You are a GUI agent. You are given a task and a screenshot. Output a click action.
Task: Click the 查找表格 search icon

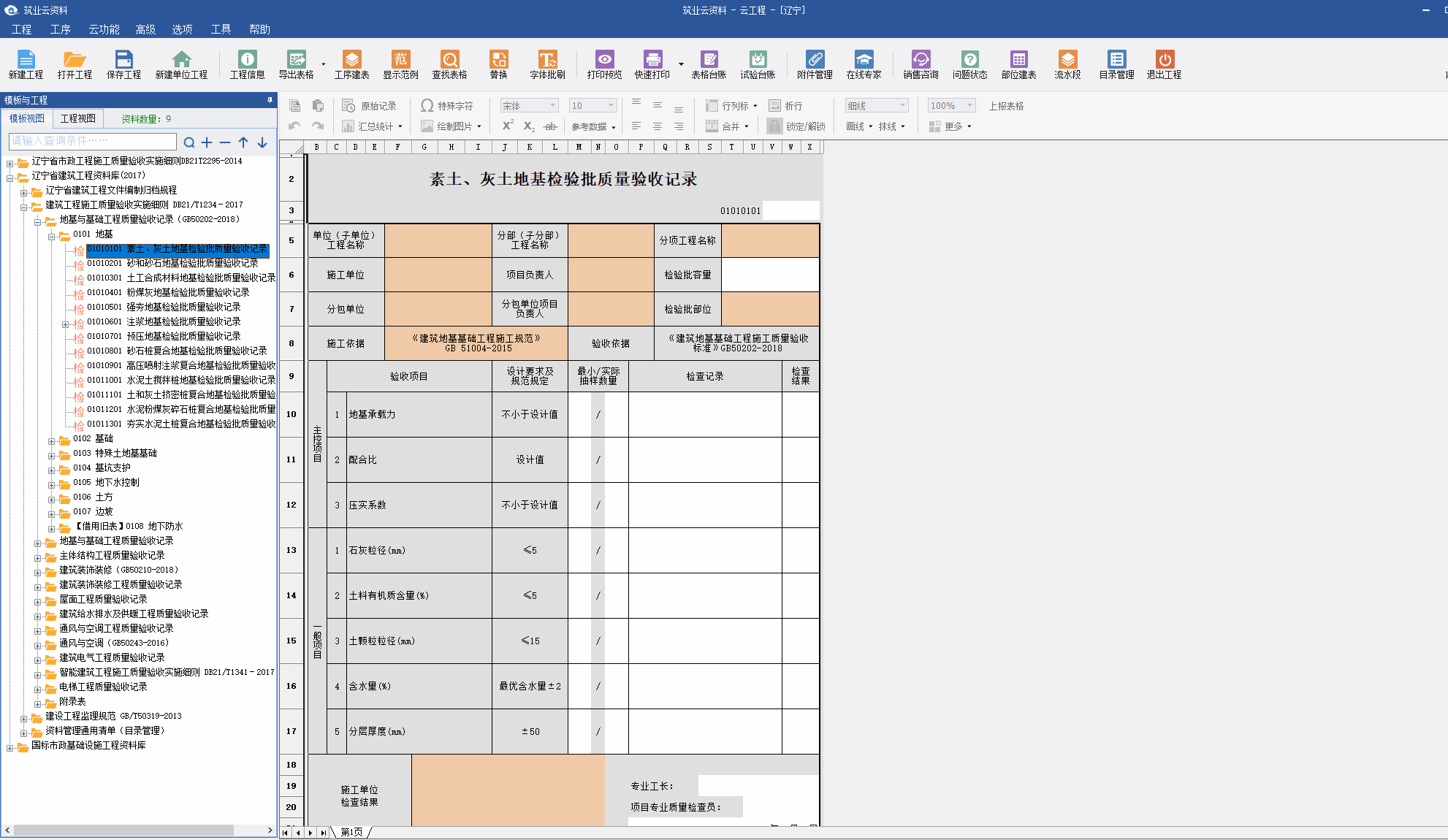[449, 64]
